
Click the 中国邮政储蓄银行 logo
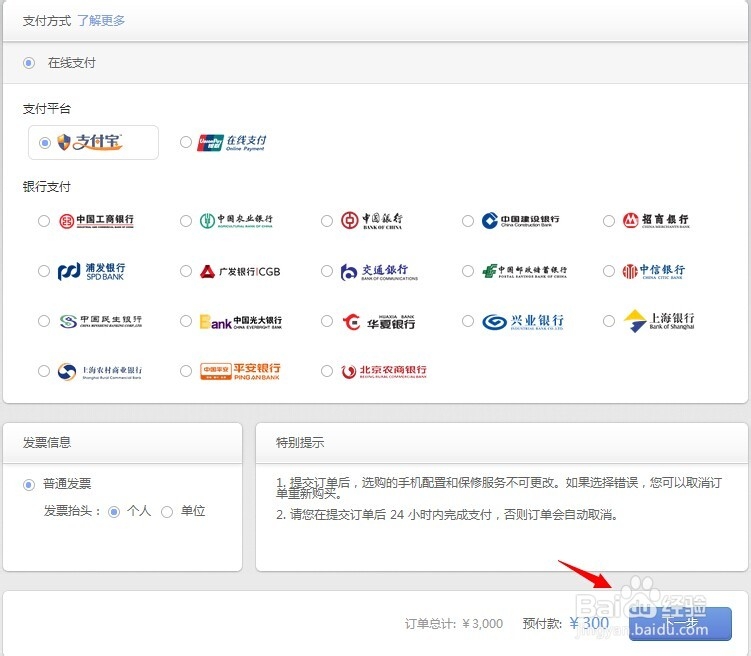524,271
